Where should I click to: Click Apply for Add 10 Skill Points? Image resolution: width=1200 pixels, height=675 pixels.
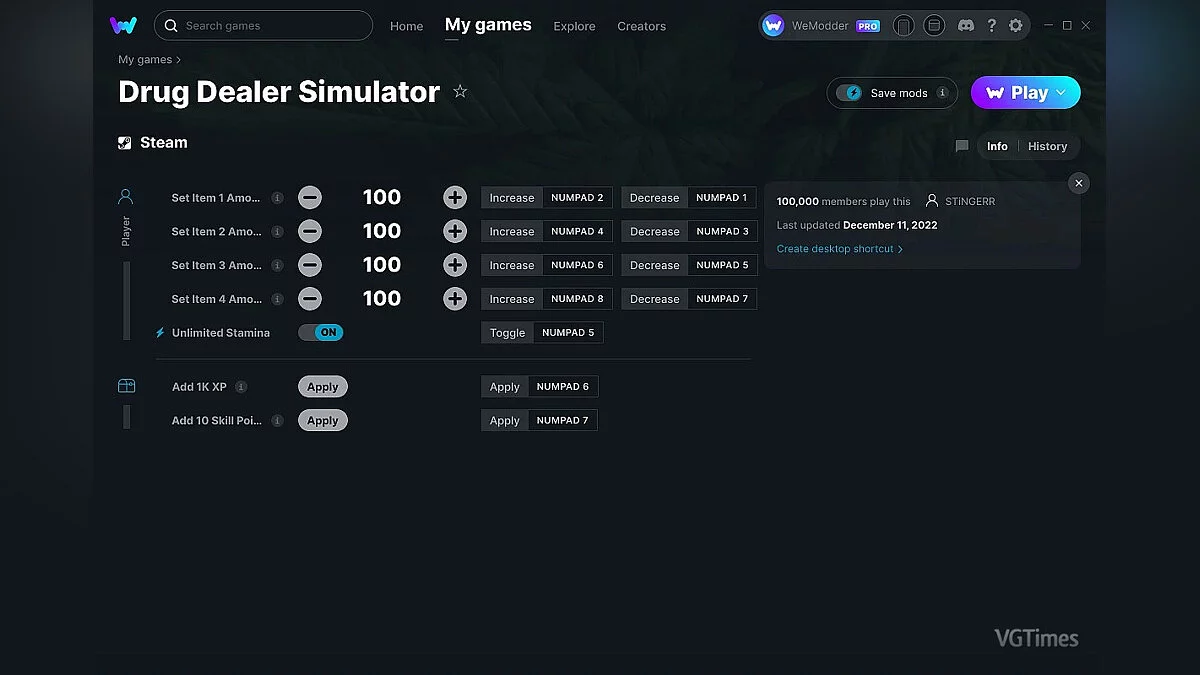(323, 421)
